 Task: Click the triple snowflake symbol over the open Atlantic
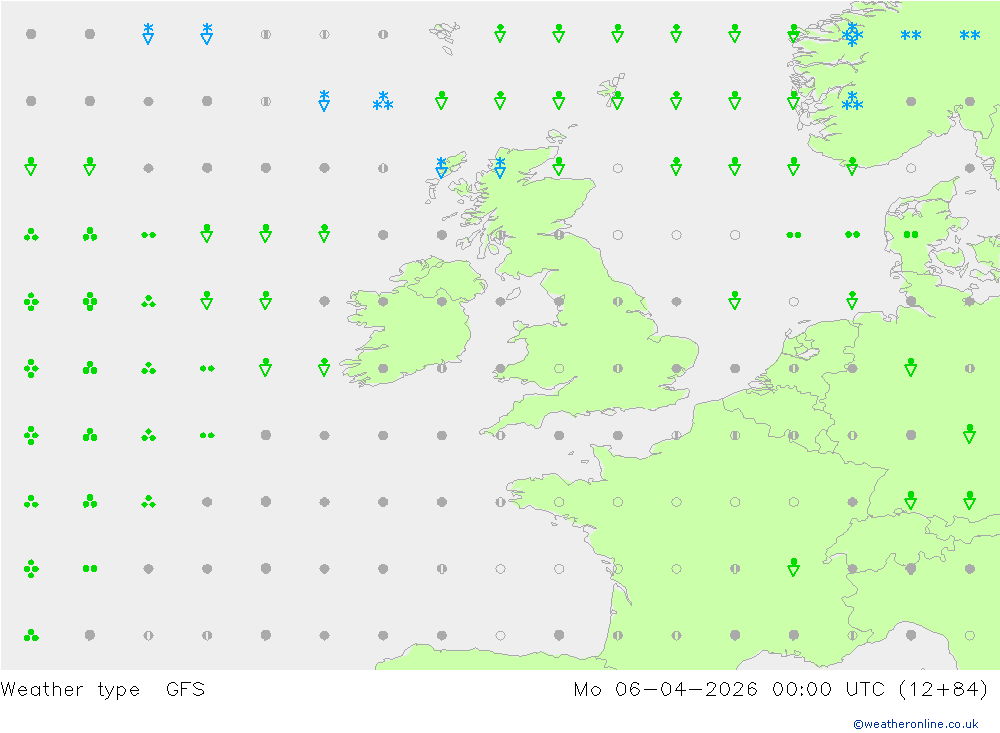[x=383, y=101]
